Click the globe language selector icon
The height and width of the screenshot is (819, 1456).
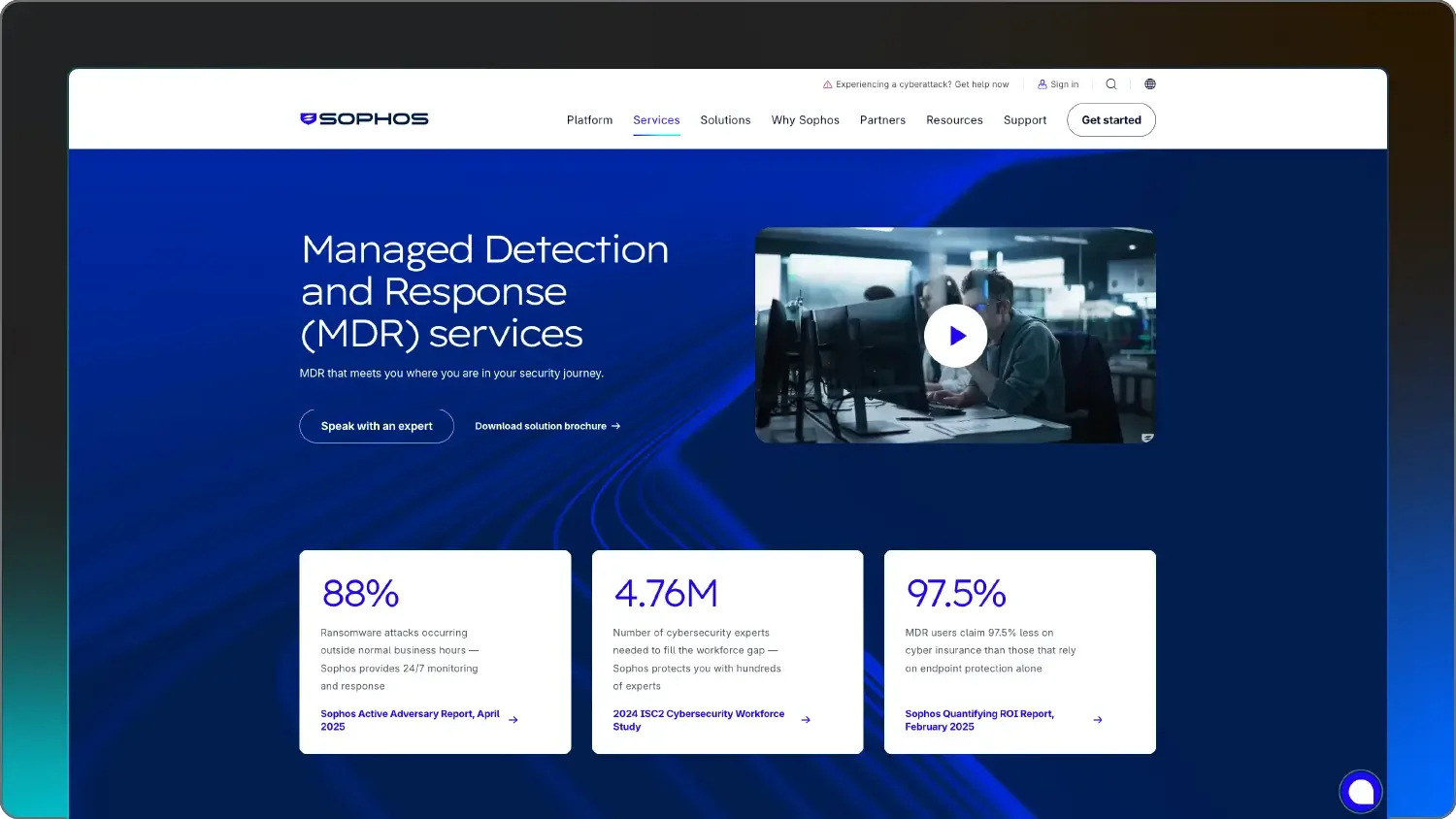coord(1149,83)
